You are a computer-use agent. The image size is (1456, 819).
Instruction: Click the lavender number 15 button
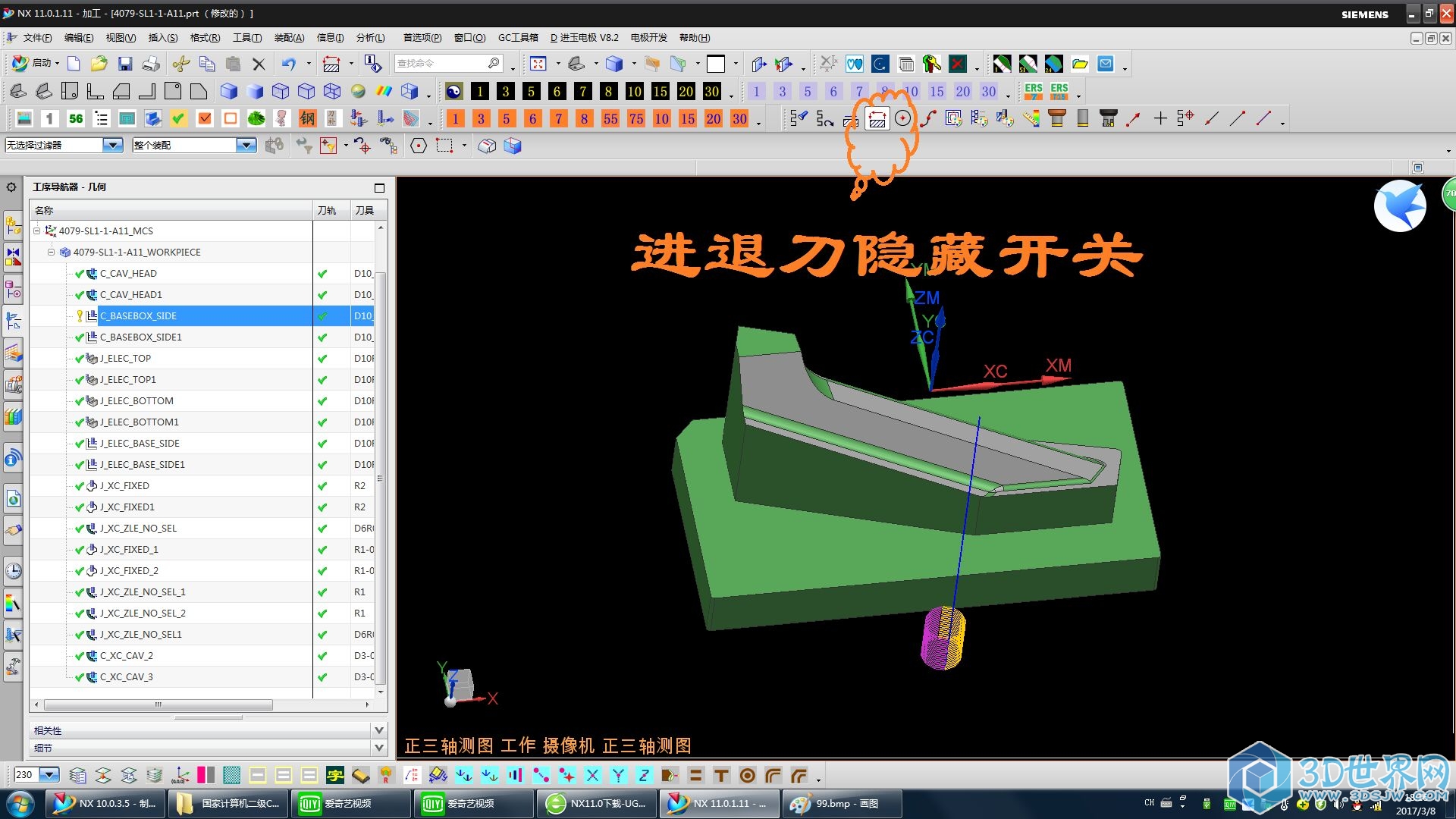pyautogui.click(x=937, y=92)
